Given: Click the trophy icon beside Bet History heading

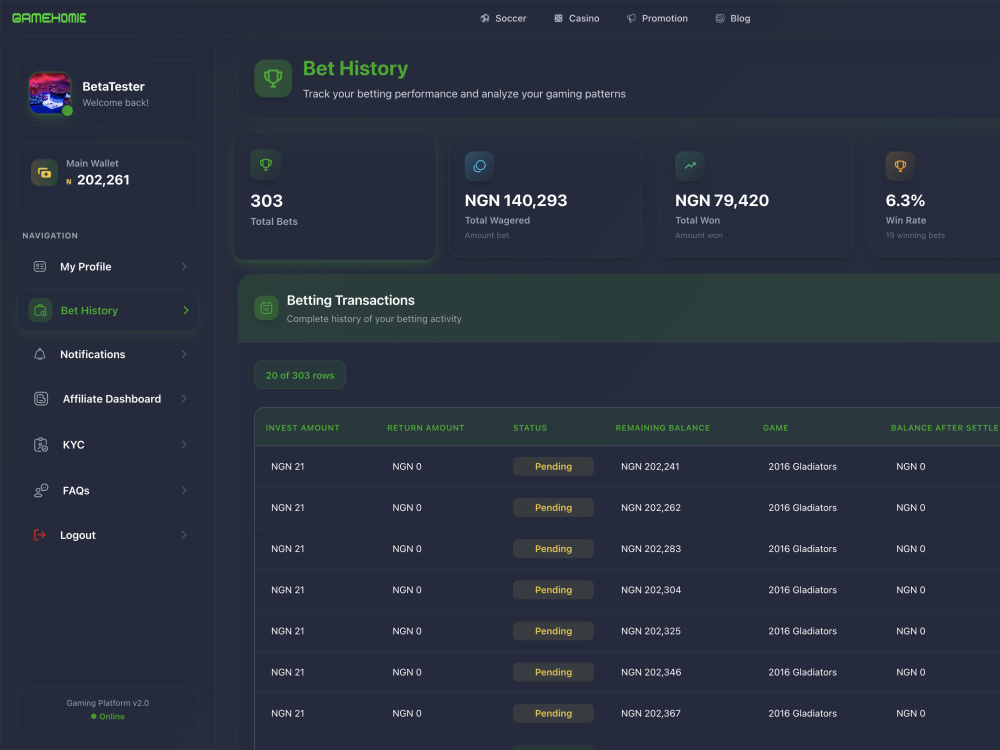Looking at the screenshot, I should point(273,78).
